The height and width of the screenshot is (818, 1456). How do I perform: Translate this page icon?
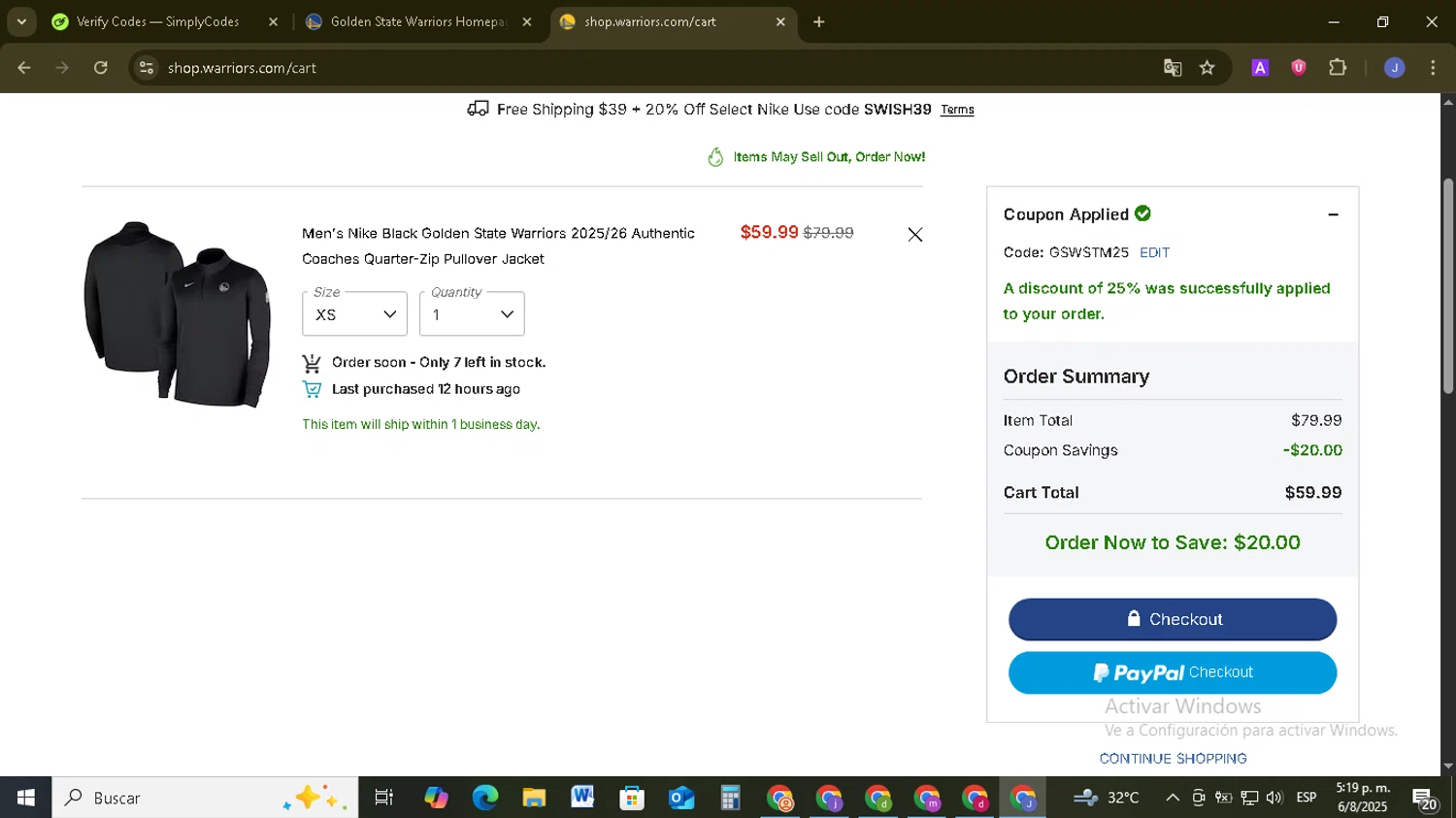click(x=1173, y=68)
